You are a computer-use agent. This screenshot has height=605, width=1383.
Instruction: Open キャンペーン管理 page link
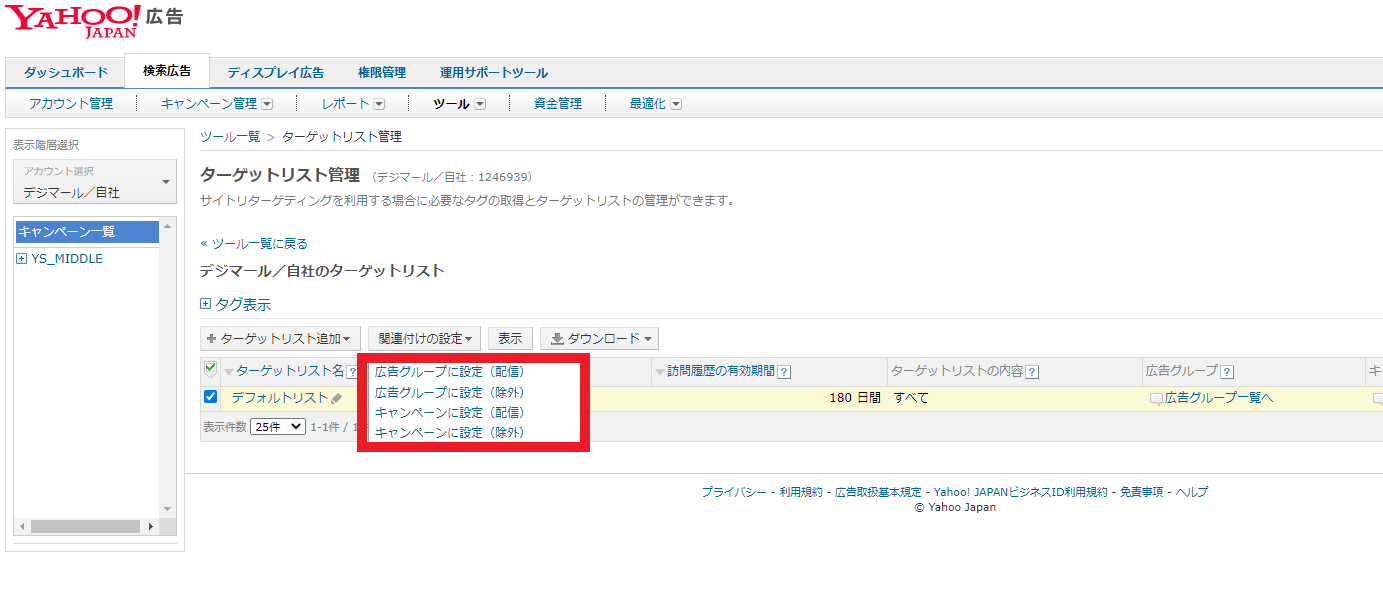209,103
